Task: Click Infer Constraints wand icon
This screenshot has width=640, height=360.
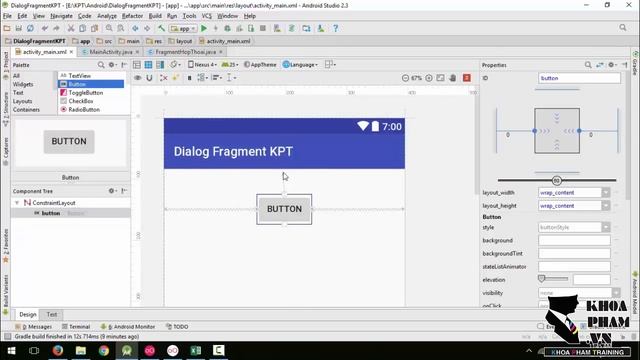Action: (176, 78)
